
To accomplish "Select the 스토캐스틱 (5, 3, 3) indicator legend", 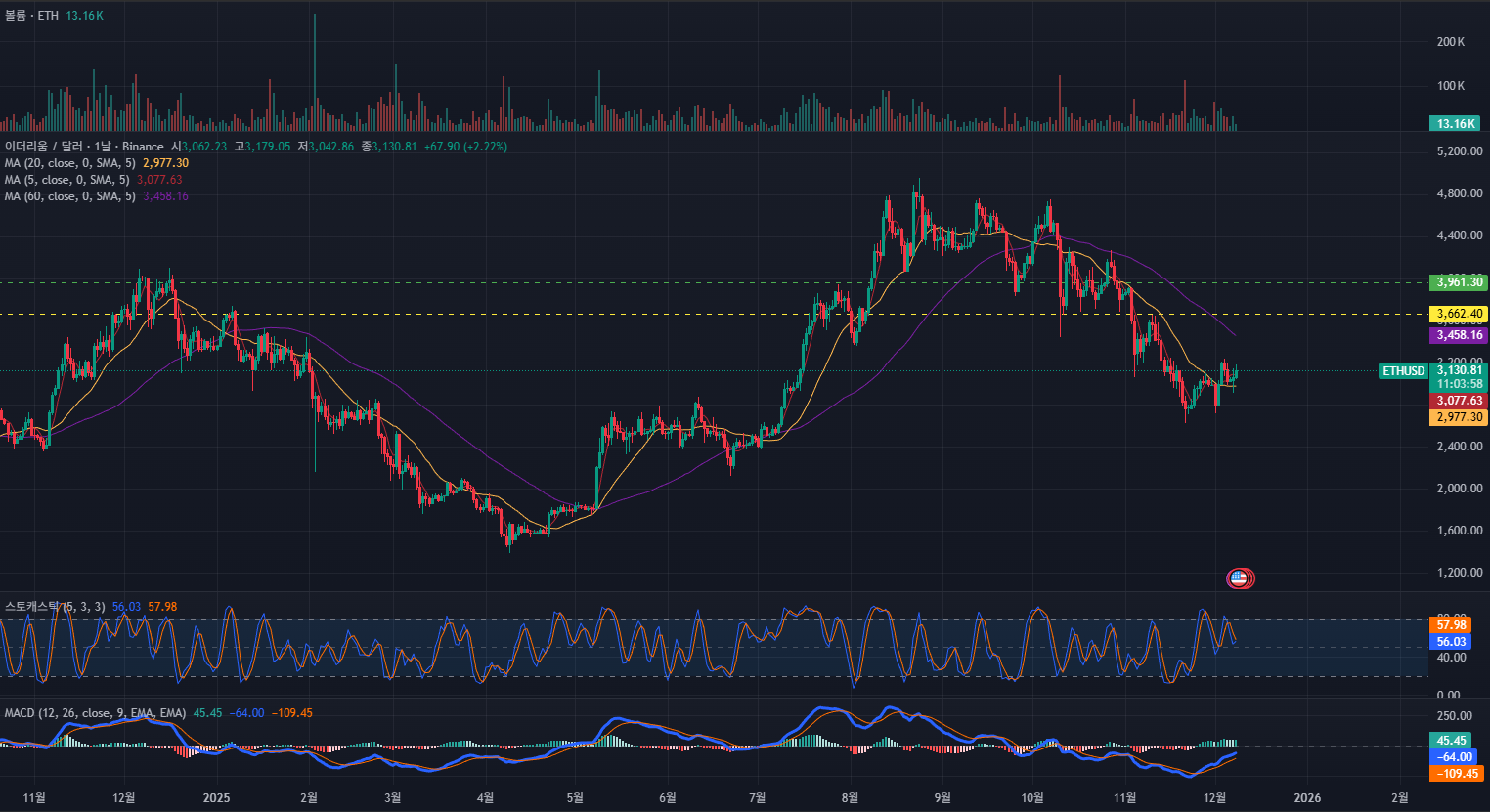I will click(x=55, y=607).
